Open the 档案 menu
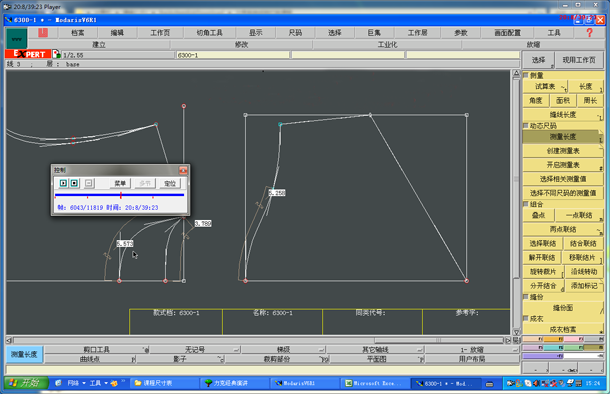Image resolution: width=610 pixels, height=394 pixels. click(77, 33)
